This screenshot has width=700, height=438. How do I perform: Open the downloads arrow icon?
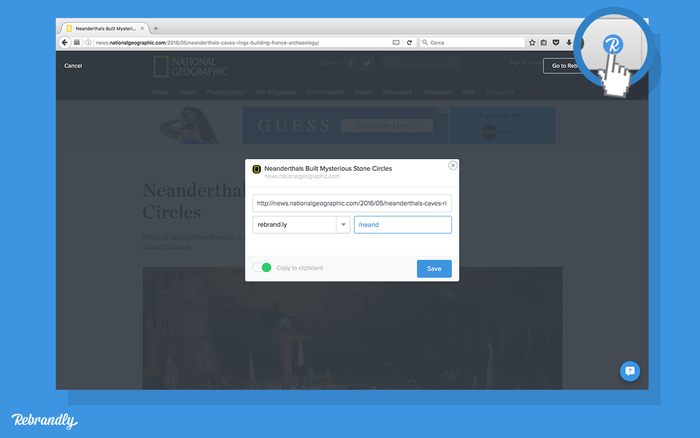(569, 42)
